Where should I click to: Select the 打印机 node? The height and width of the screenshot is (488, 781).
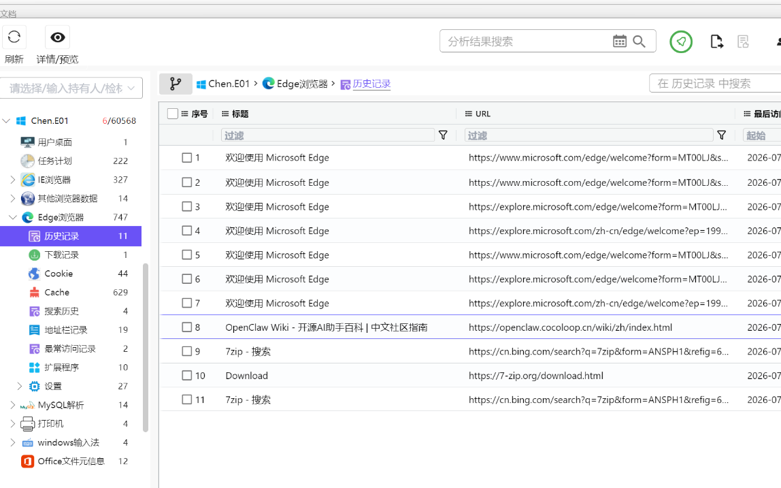pyautogui.click(x=50, y=424)
